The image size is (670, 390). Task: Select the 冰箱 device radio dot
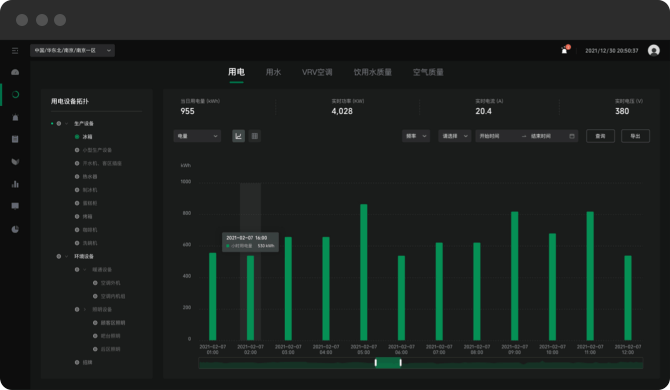click(77, 137)
